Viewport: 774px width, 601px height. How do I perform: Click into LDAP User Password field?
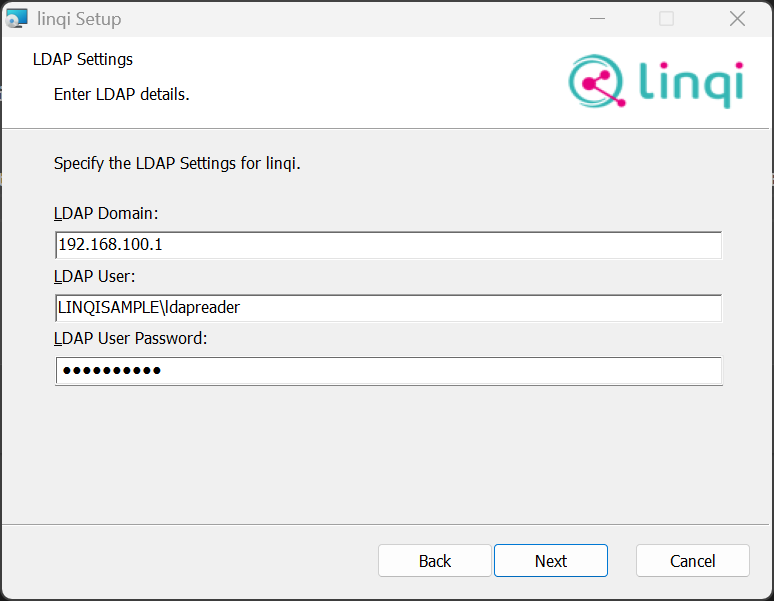[x=388, y=371]
